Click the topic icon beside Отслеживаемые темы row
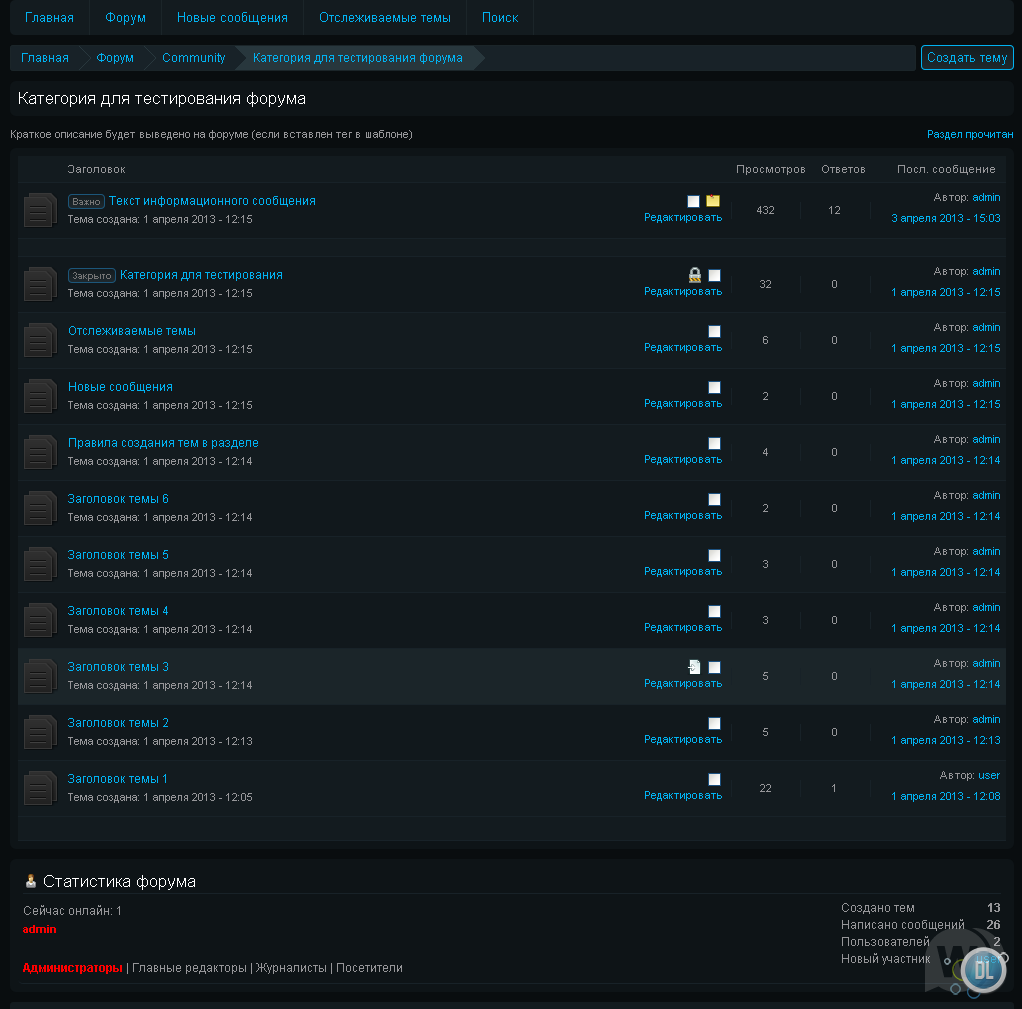The width and height of the screenshot is (1022, 1009). coord(39,340)
